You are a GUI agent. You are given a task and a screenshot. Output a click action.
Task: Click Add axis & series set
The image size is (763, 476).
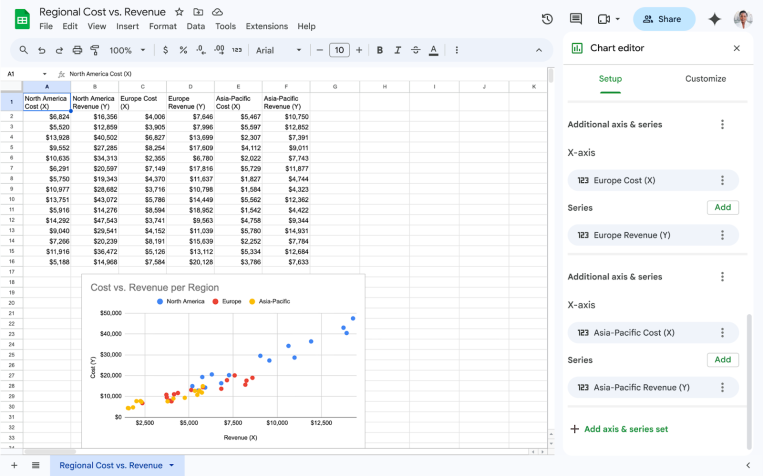(x=619, y=429)
